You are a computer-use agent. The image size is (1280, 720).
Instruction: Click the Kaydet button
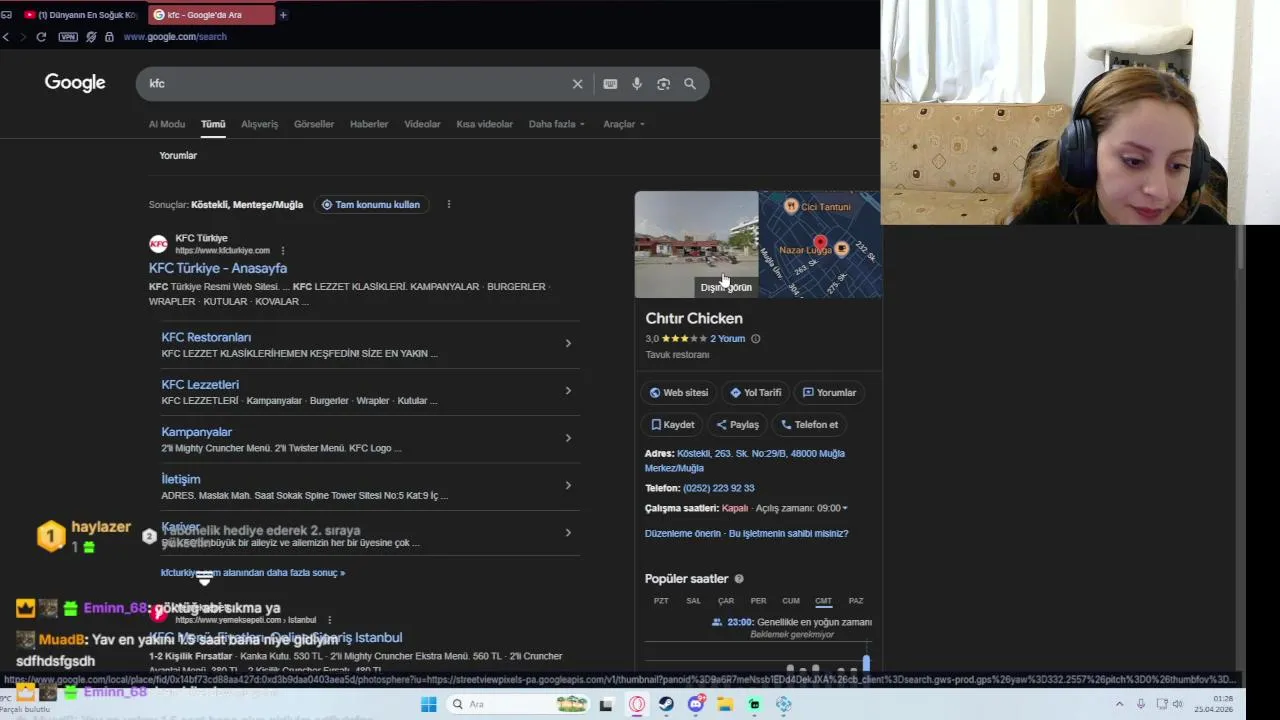(673, 425)
